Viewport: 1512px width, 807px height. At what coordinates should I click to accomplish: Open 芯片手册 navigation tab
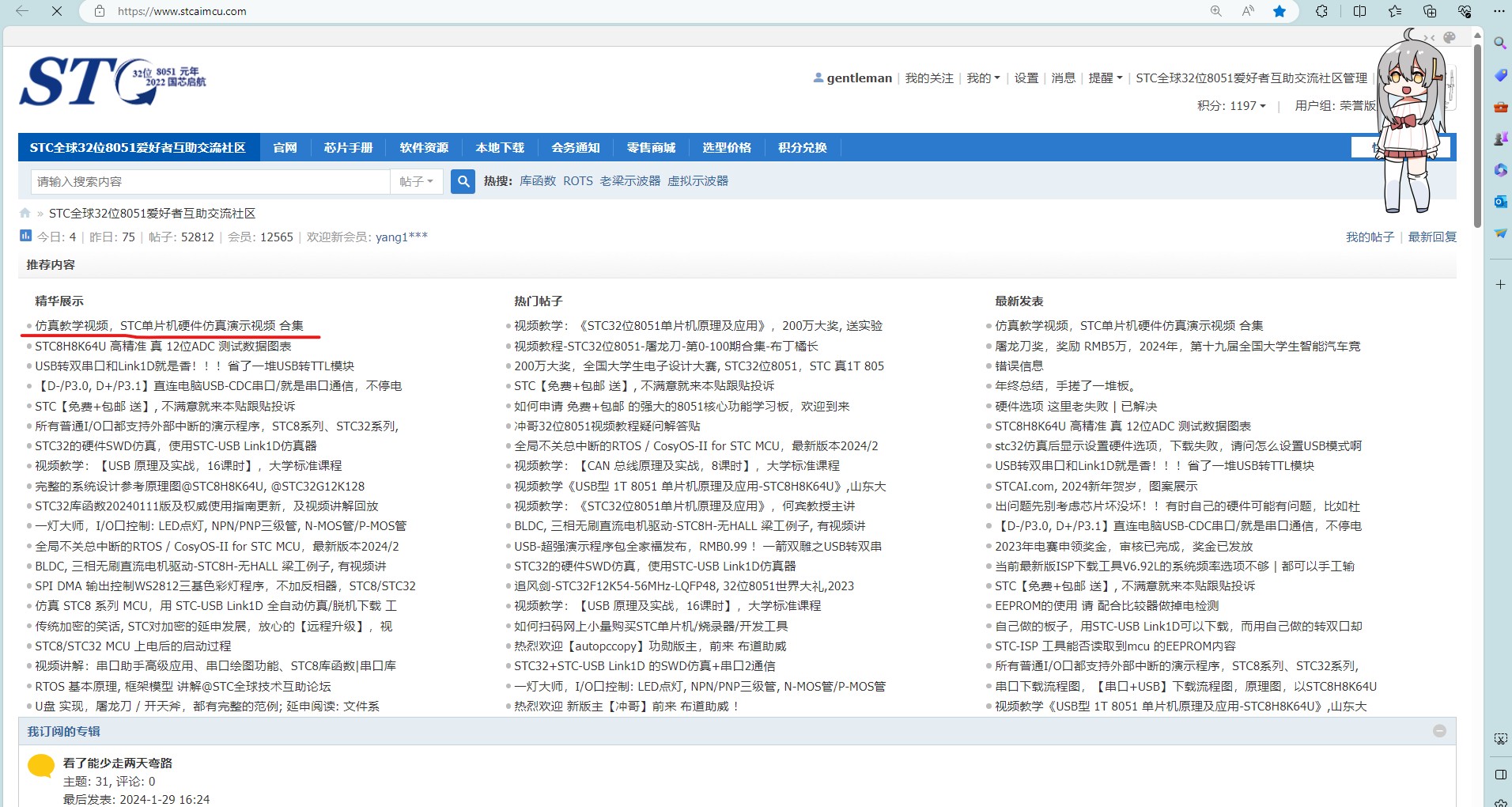tap(348, 148)
